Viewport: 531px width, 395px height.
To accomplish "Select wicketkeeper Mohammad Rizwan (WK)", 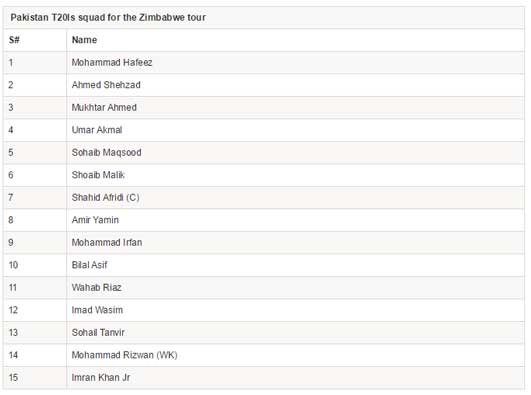I will pos(125,355).
